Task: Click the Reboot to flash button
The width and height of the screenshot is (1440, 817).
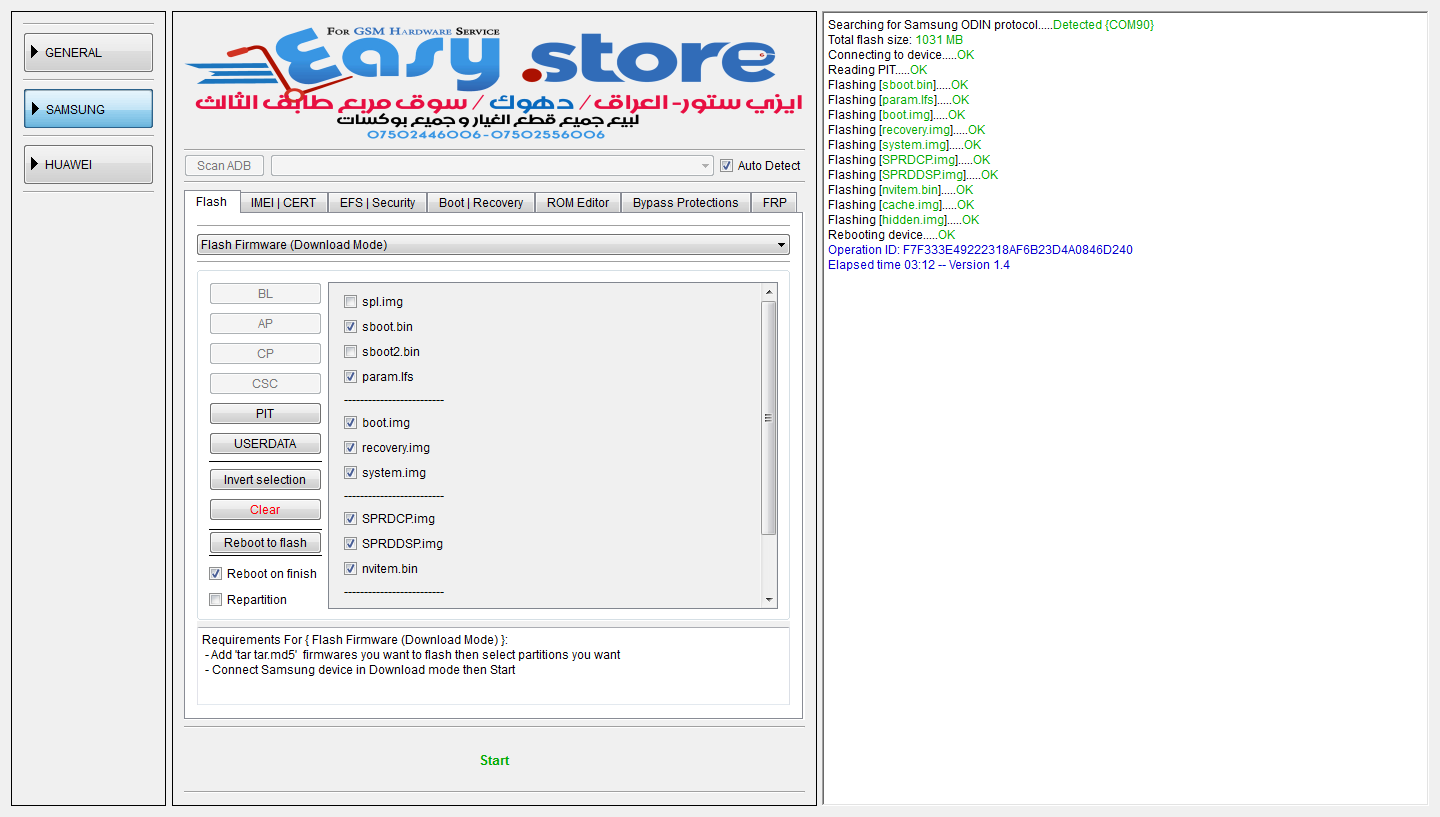Action: 265,543
